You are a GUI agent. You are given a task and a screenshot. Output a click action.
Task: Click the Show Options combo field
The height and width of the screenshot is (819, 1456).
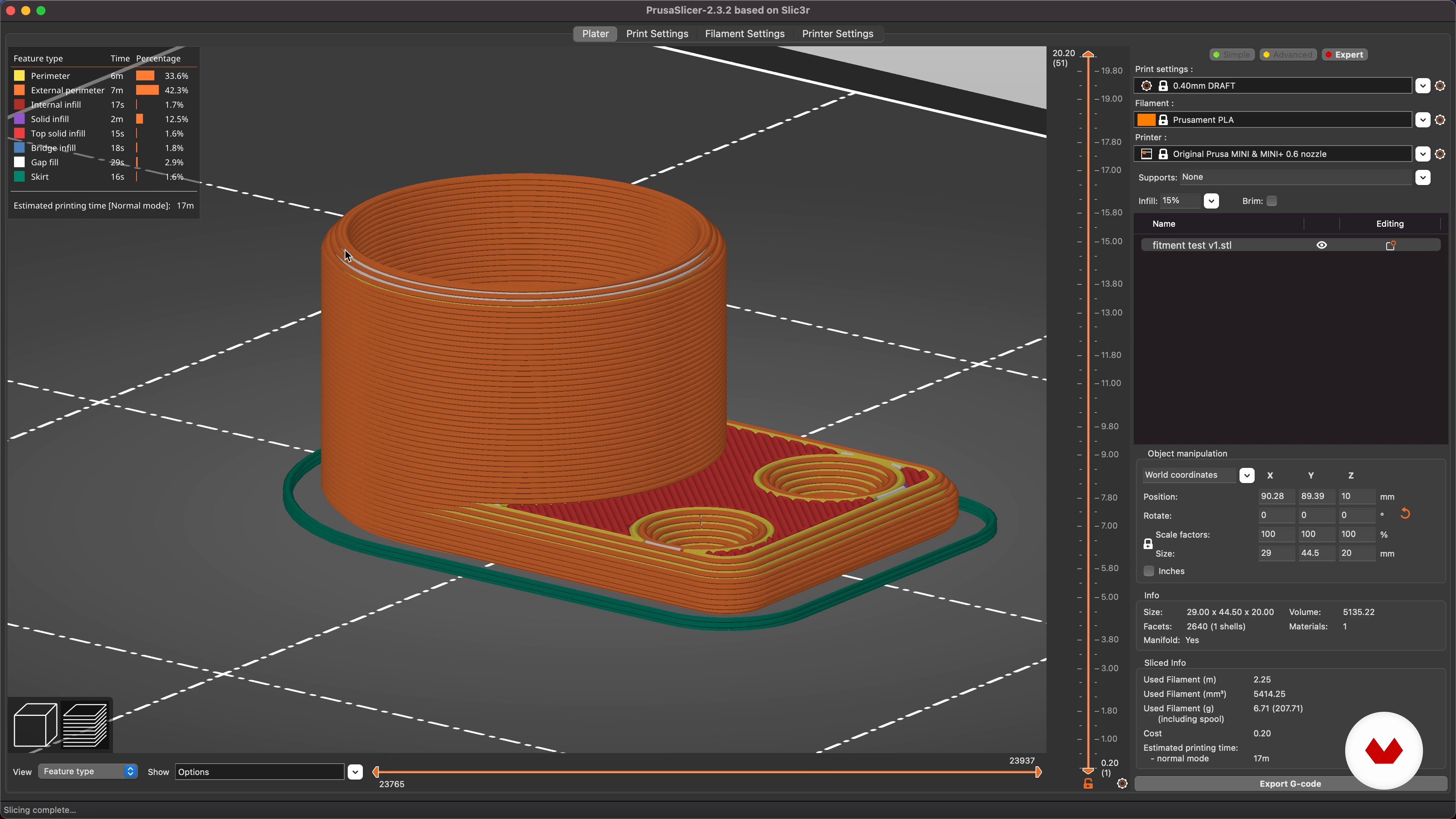pyautogui.click(x=259, y=772)
